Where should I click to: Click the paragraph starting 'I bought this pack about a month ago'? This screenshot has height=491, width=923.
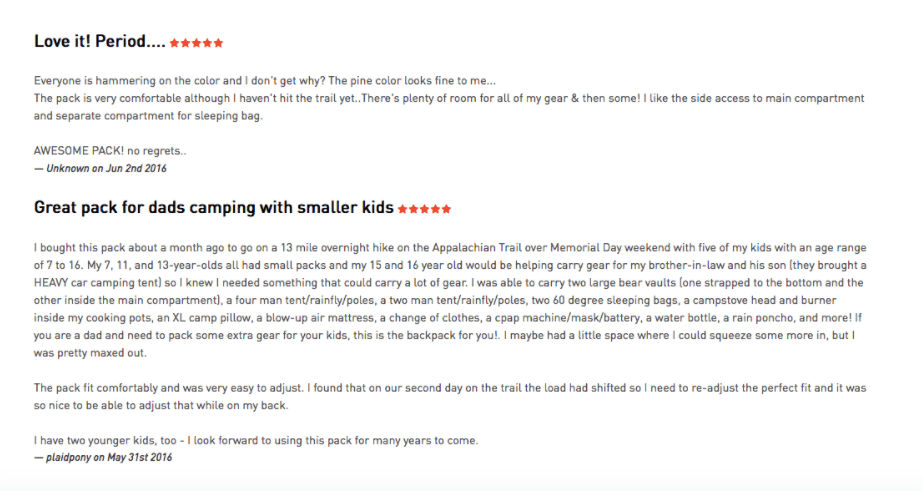tap(450, 300)
